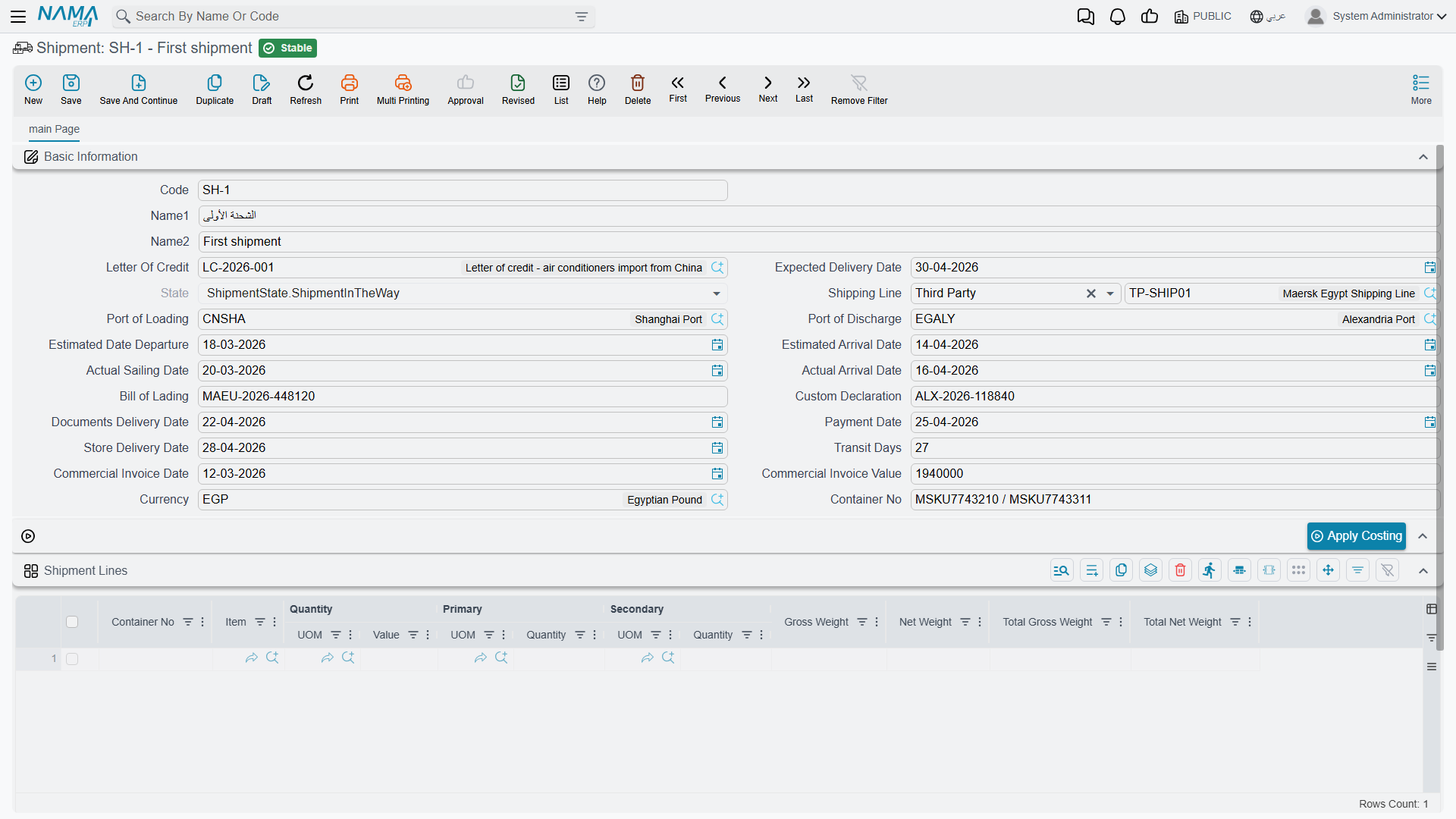
Task: Collapse the Shipment Lines section
Action: click(x=1423, y=571)
